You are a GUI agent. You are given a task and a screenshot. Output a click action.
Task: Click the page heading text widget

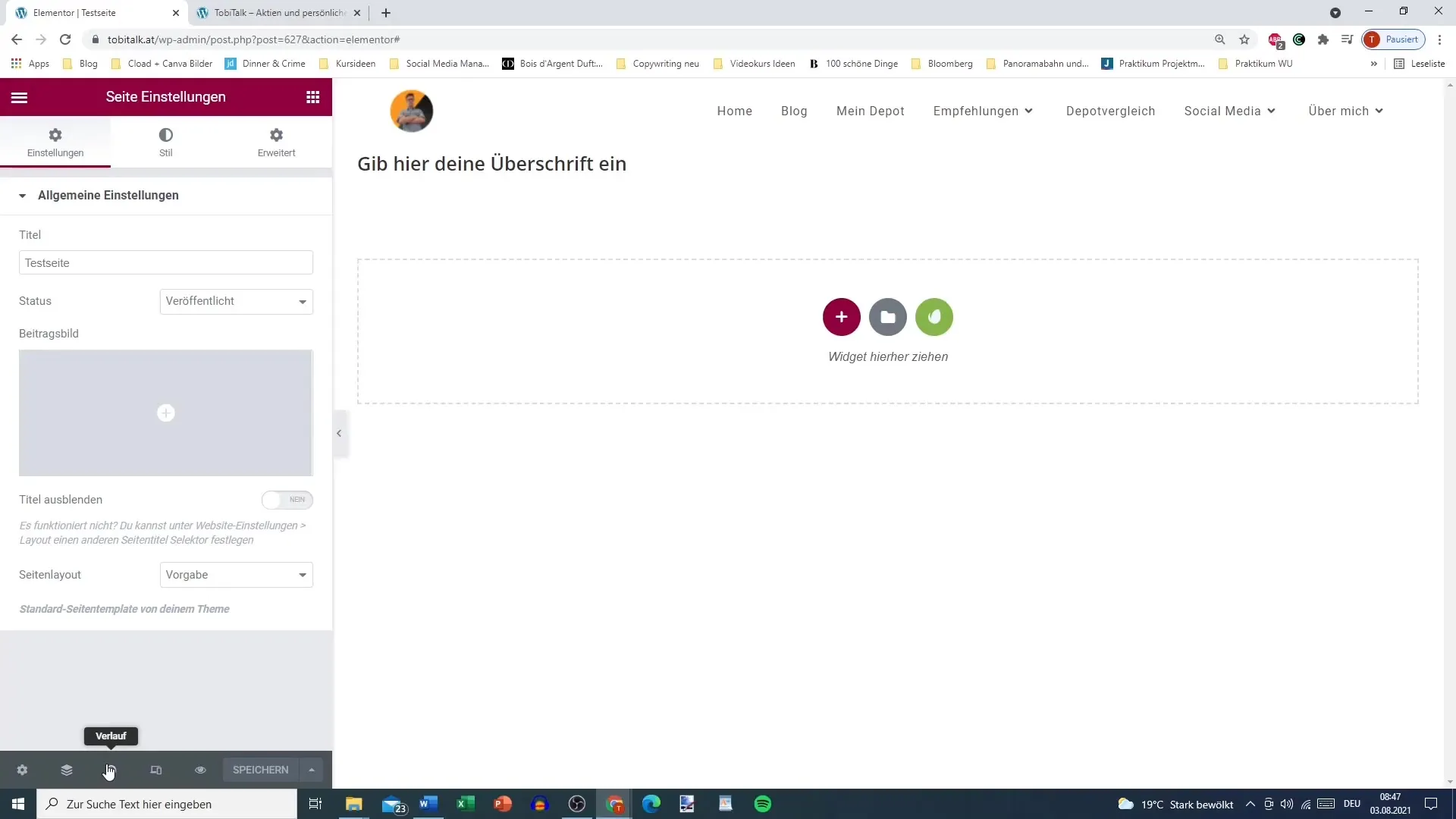tap(492, 164)
